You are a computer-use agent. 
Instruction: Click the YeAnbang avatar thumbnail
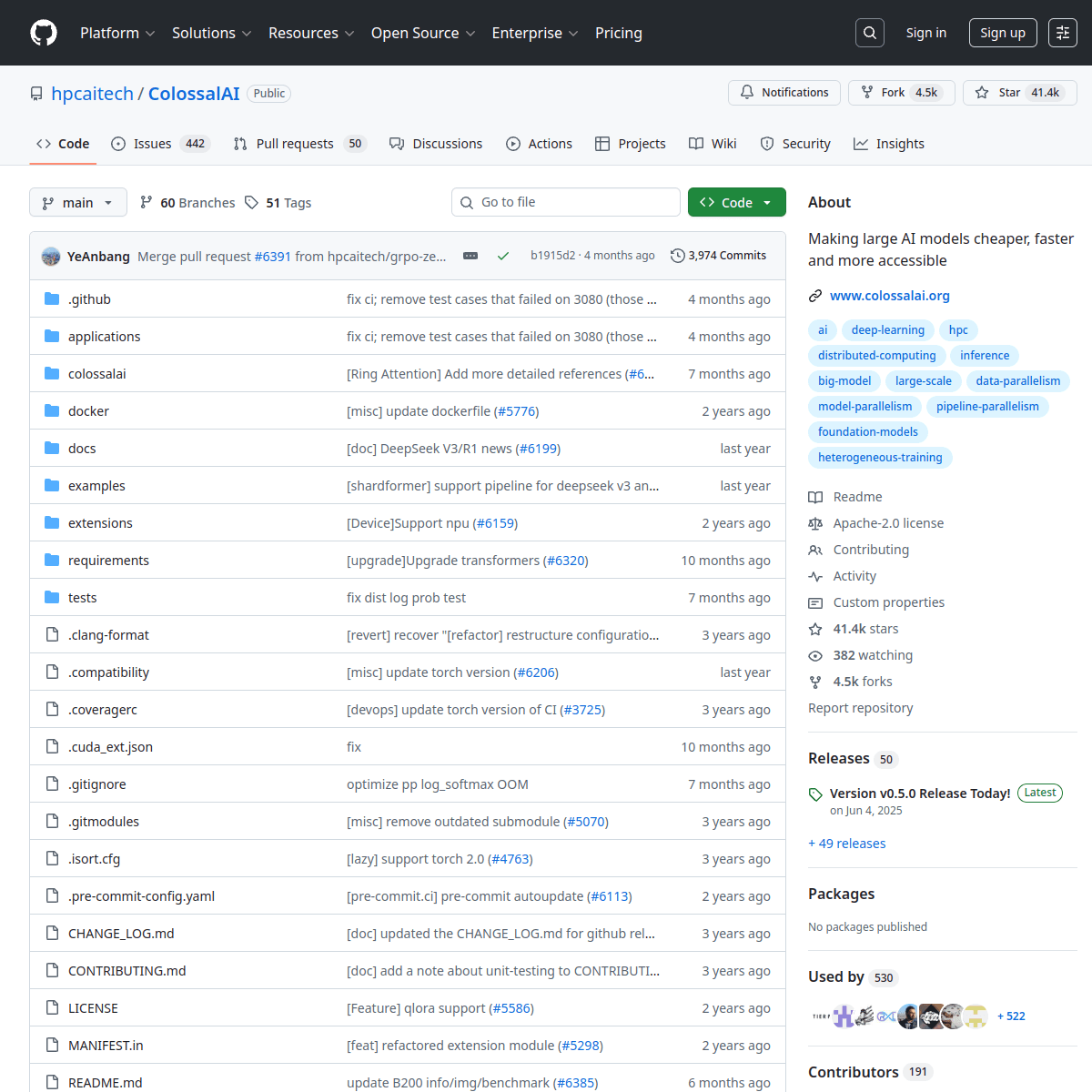51,257
